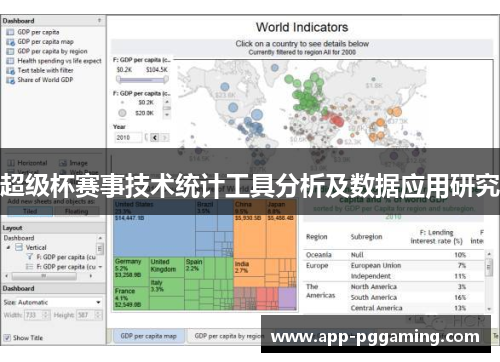Click the data table scroll up arrow
The width and height of the screenshot is (500, 362).
tap(489, 255)
